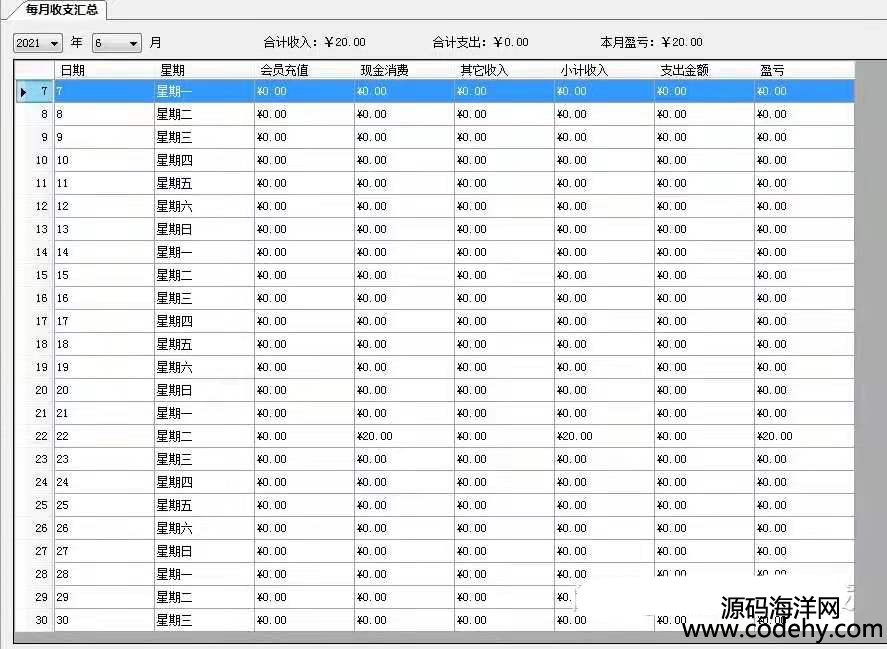The height and width of the screenshot is (649, 887).
Task: Click 支出金额 cell in row 22
Action: click(704, 436)
